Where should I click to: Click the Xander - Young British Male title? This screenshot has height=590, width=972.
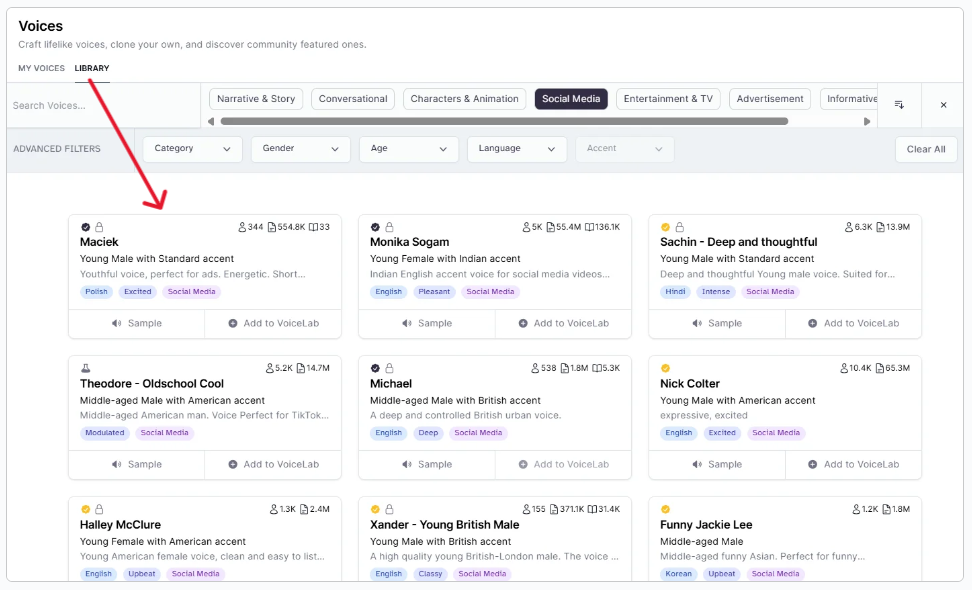(x=444, y=525)
